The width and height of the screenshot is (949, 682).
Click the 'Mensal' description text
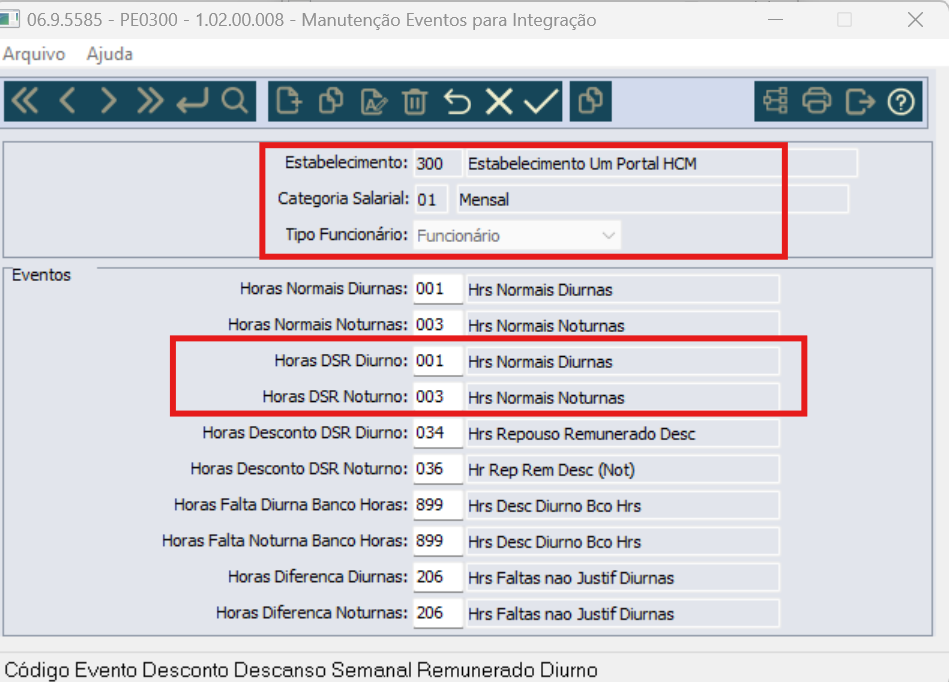point(484,200)
